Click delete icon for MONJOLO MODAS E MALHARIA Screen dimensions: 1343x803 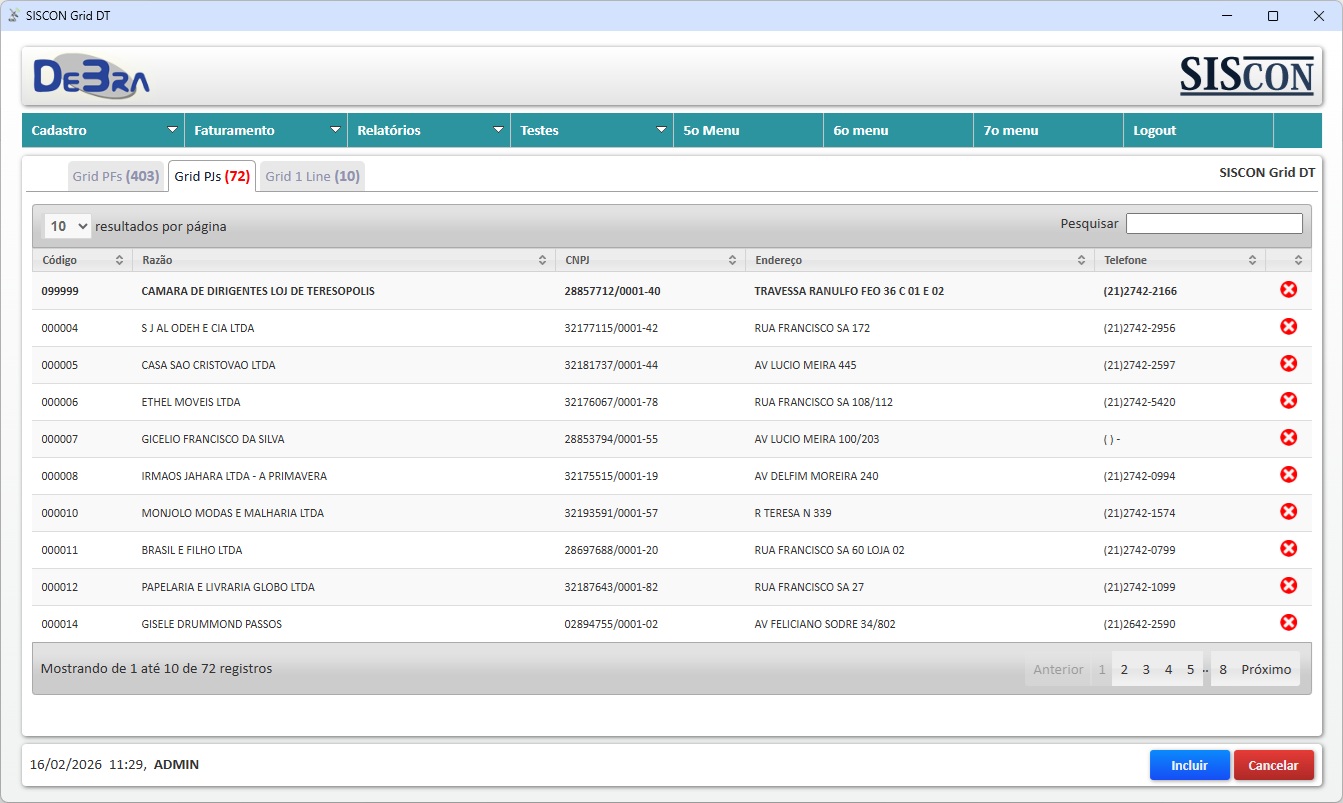1288,512
